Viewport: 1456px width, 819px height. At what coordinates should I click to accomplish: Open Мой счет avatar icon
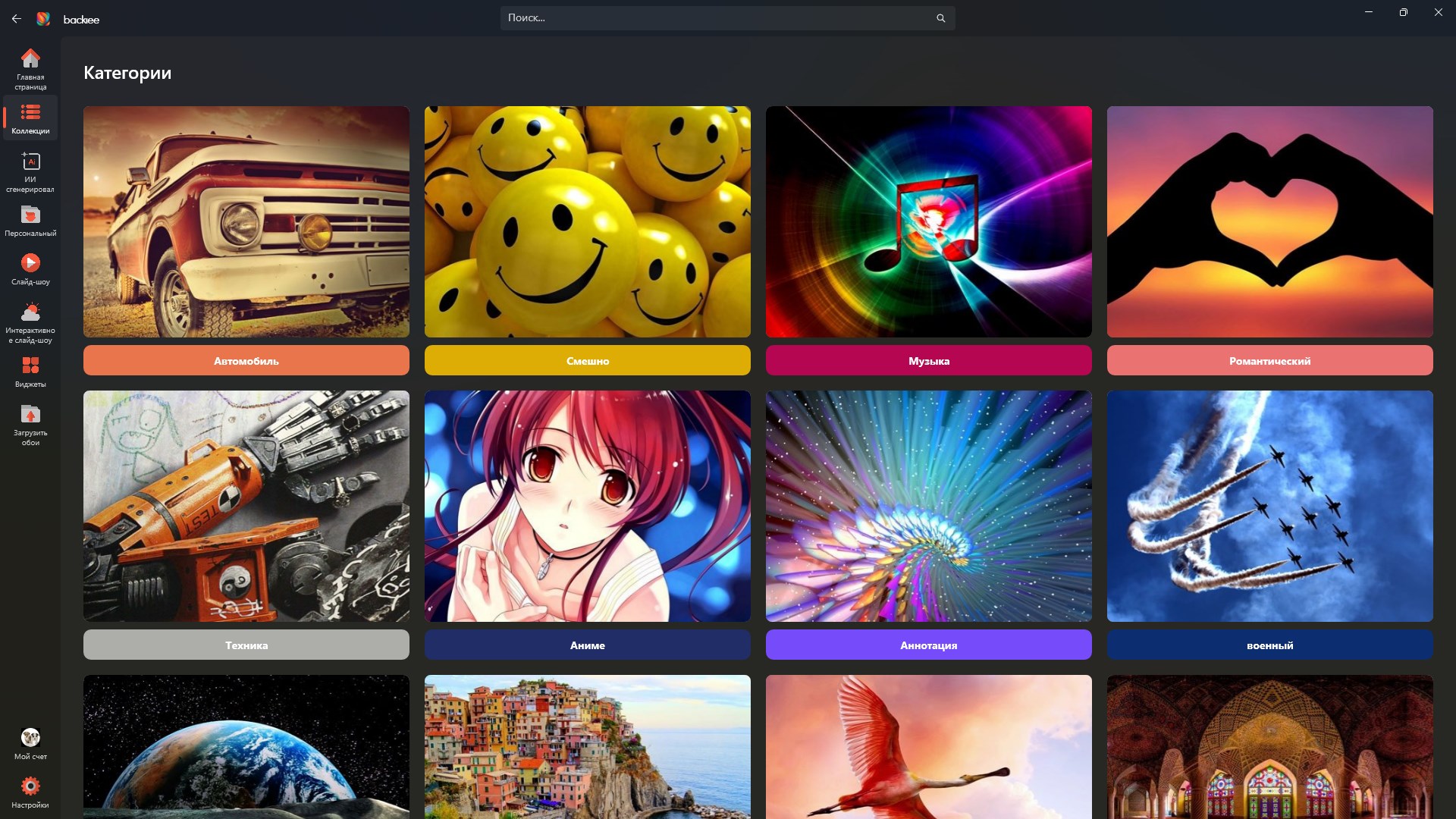tap(30, 737)
